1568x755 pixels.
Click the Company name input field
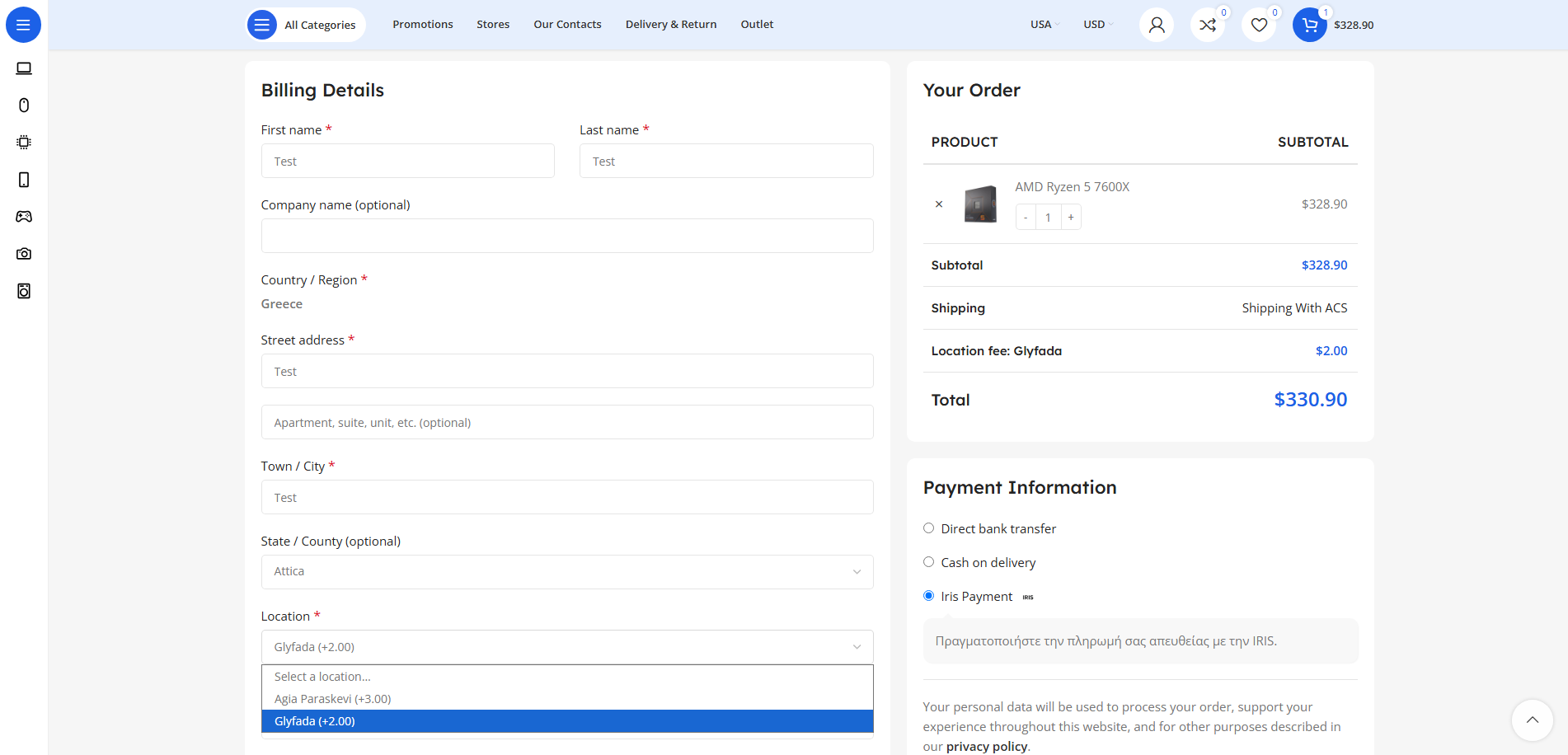567,236
